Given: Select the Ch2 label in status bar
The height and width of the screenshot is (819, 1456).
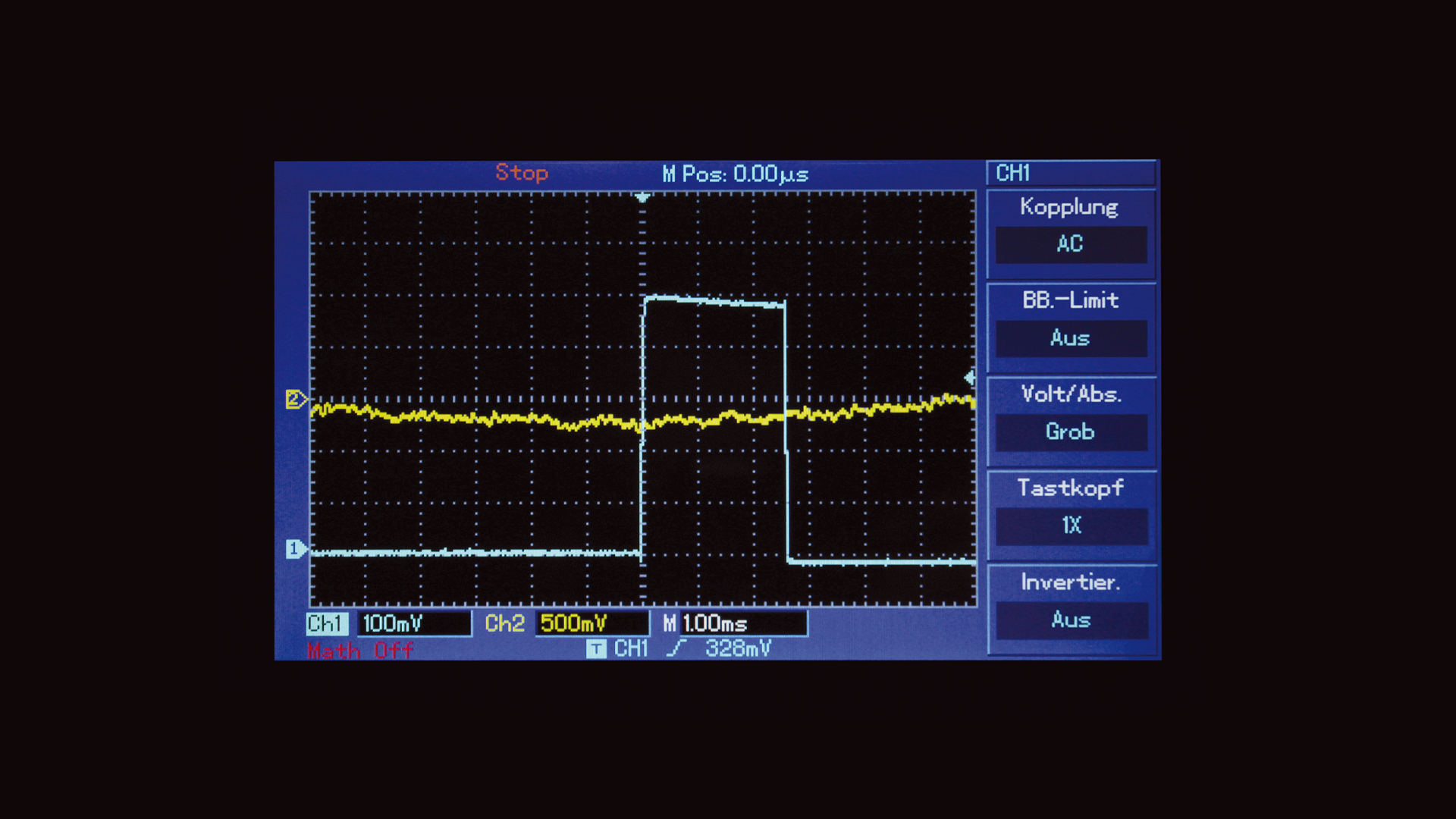Looking at the screenshot, I should [504, 623].
